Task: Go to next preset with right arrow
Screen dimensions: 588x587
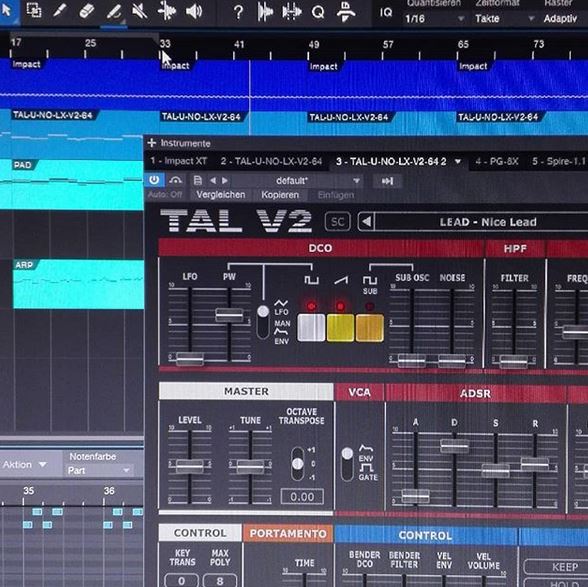Action: pyautogui.click(x=225, y=180)
